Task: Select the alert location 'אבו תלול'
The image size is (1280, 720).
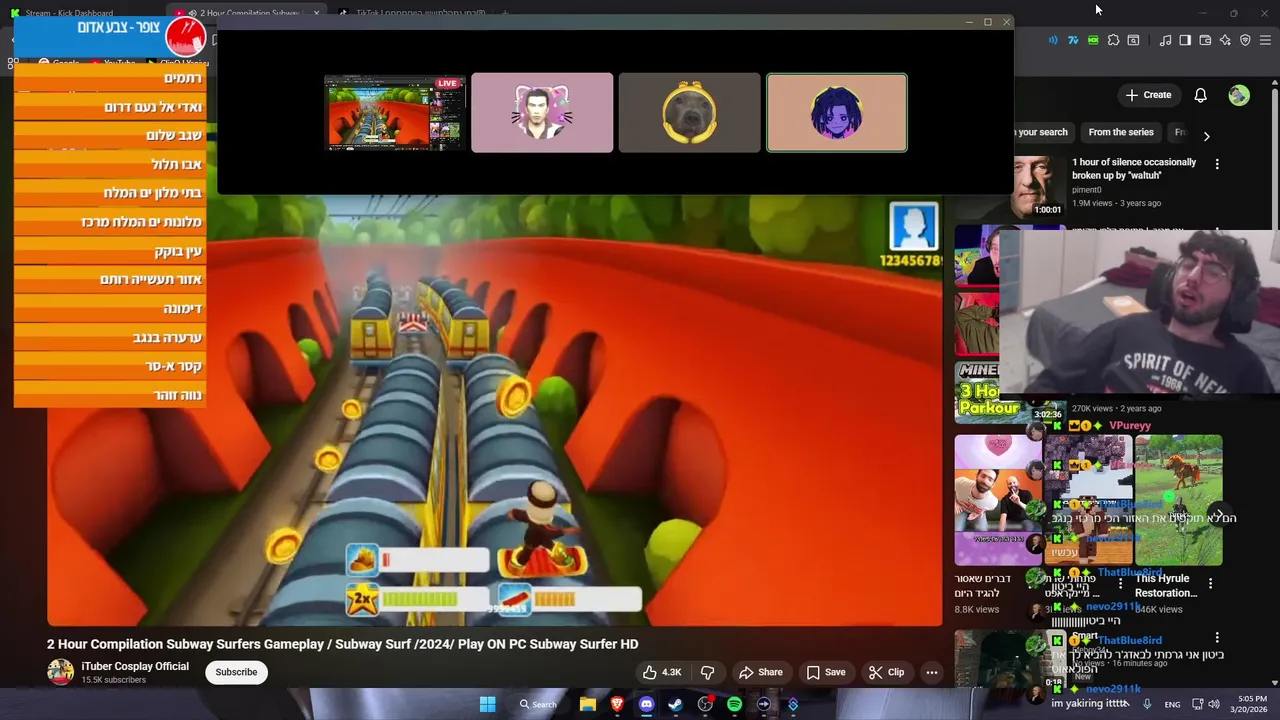Action: click(x=110, y=164)
